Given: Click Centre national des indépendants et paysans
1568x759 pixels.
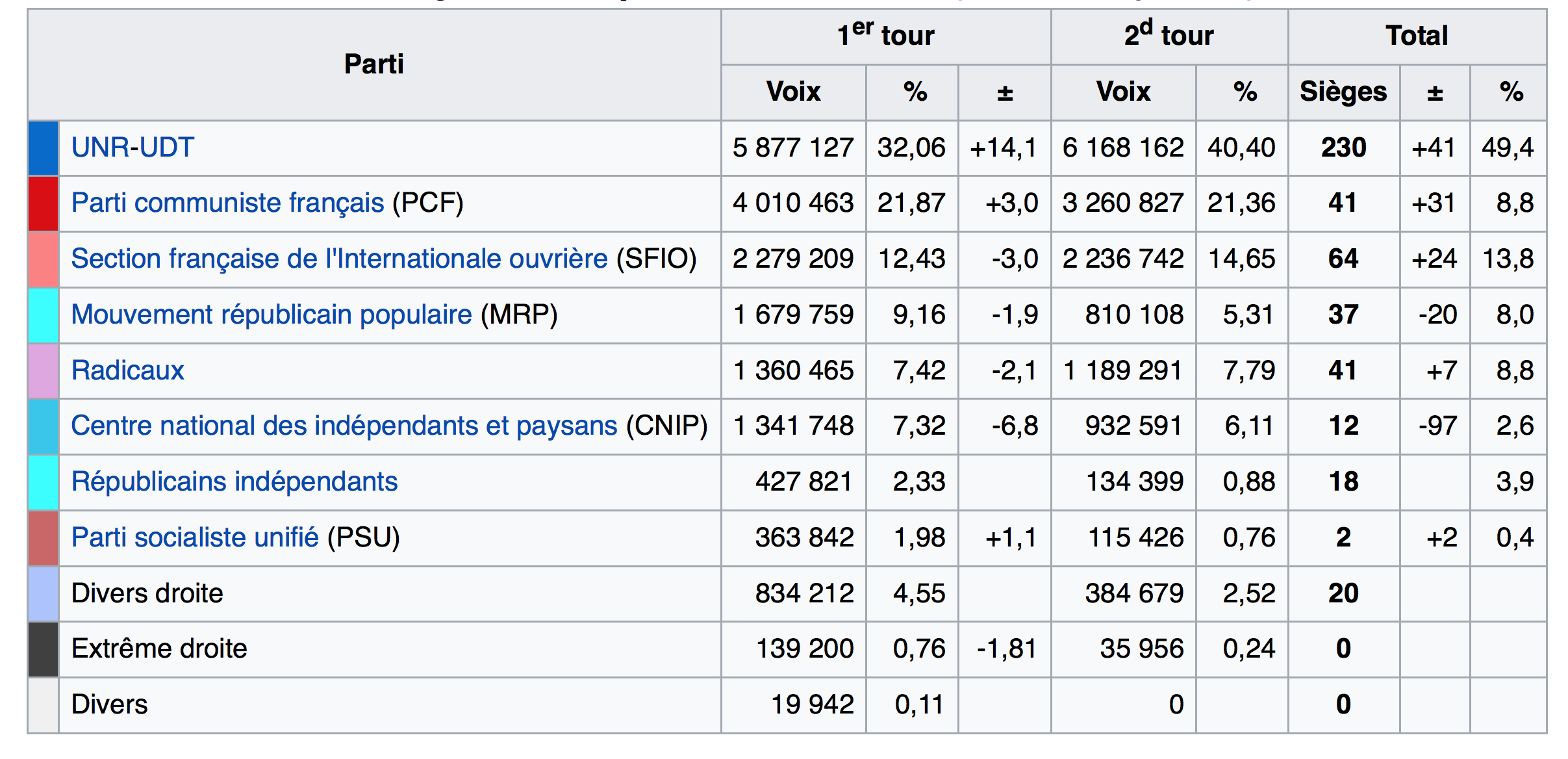Looking at the screenshot, I should [x=344, y=426].
